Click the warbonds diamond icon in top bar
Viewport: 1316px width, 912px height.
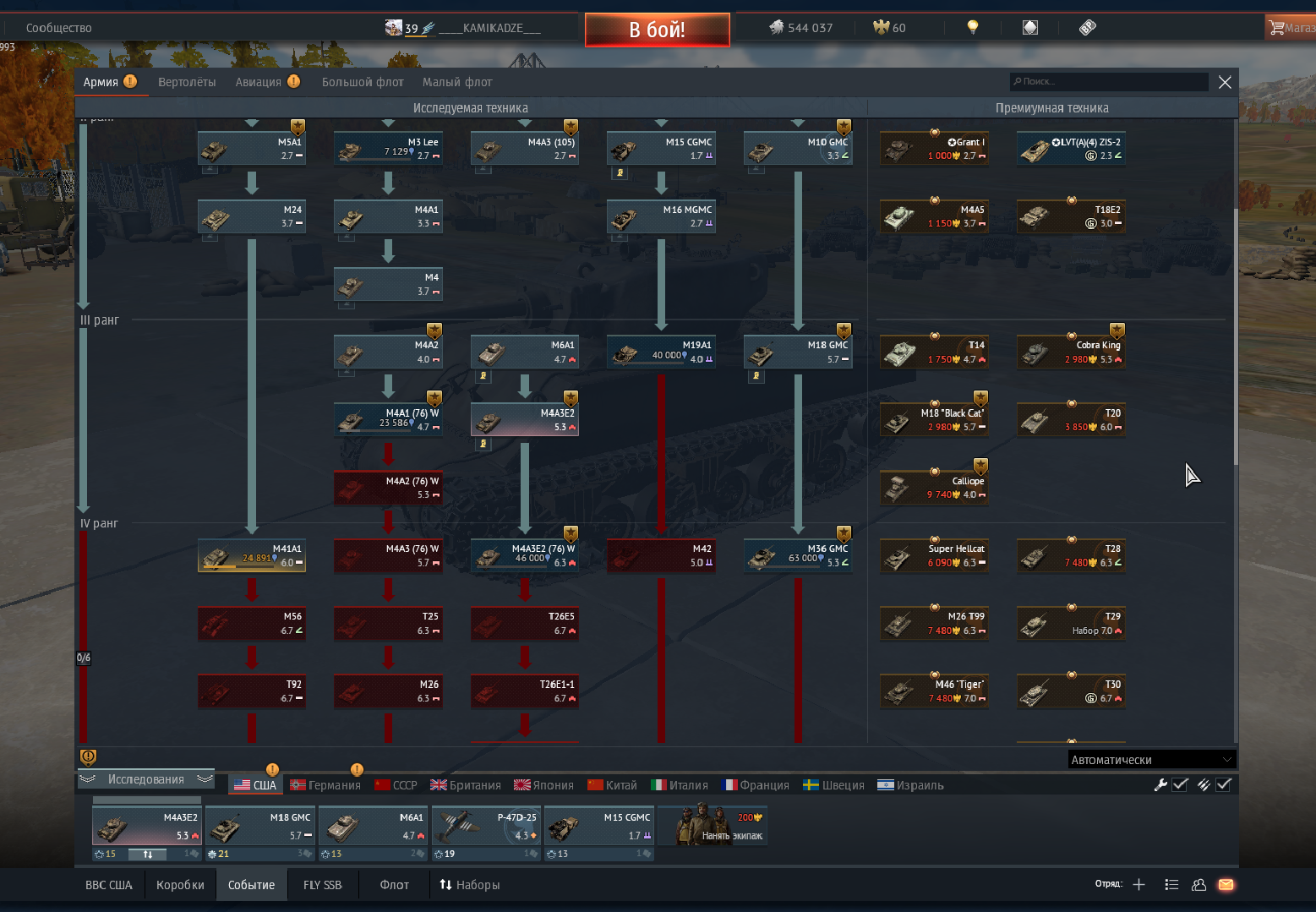click(x=1030, y=27)
